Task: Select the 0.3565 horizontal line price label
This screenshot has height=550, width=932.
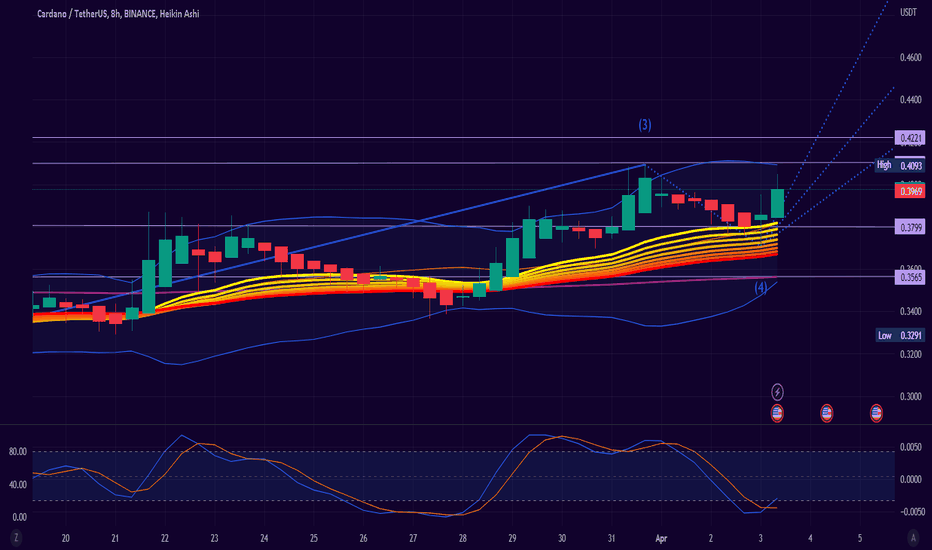Action: [910, 277]
